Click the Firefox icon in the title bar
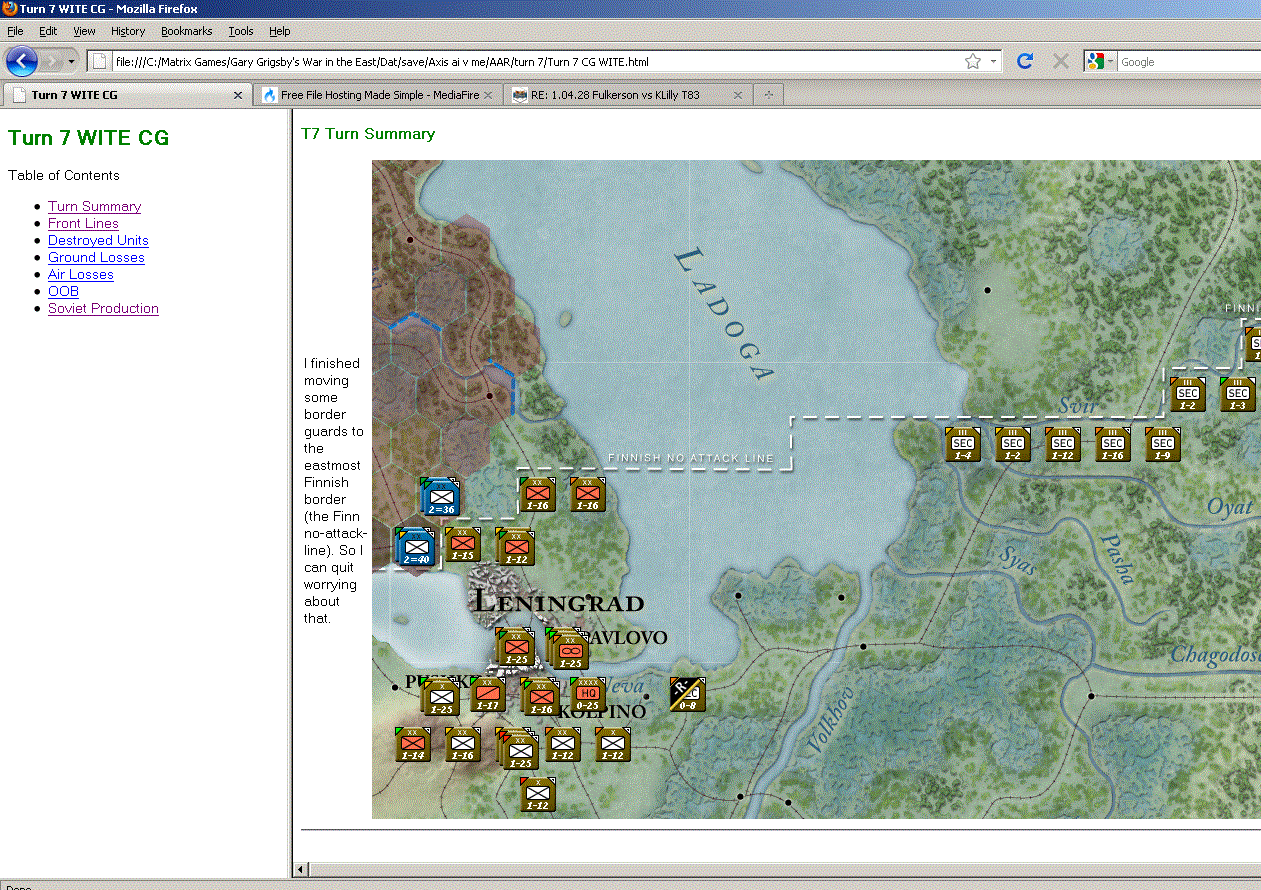The image size is (1261, 890). (10, 9)
